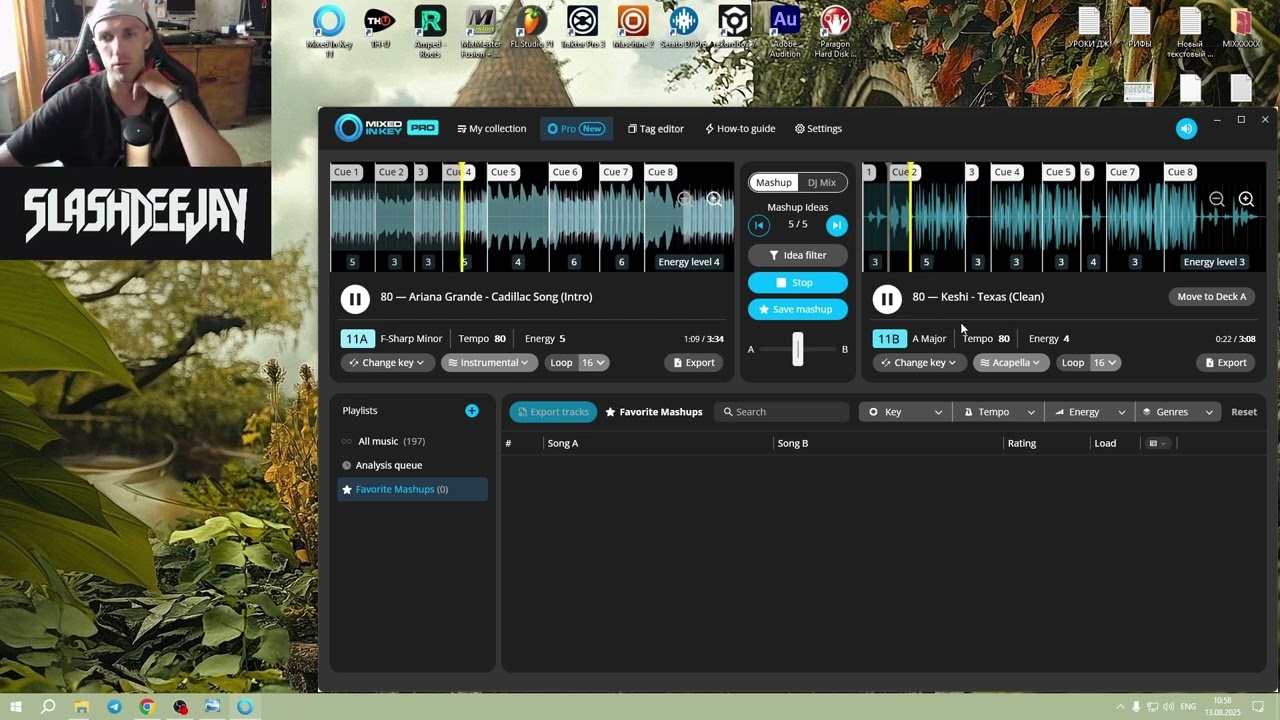1280x720 pixels.
Task: Open Traktor Pro 3 desktop shortcut
Action: (x=582, y=28)
